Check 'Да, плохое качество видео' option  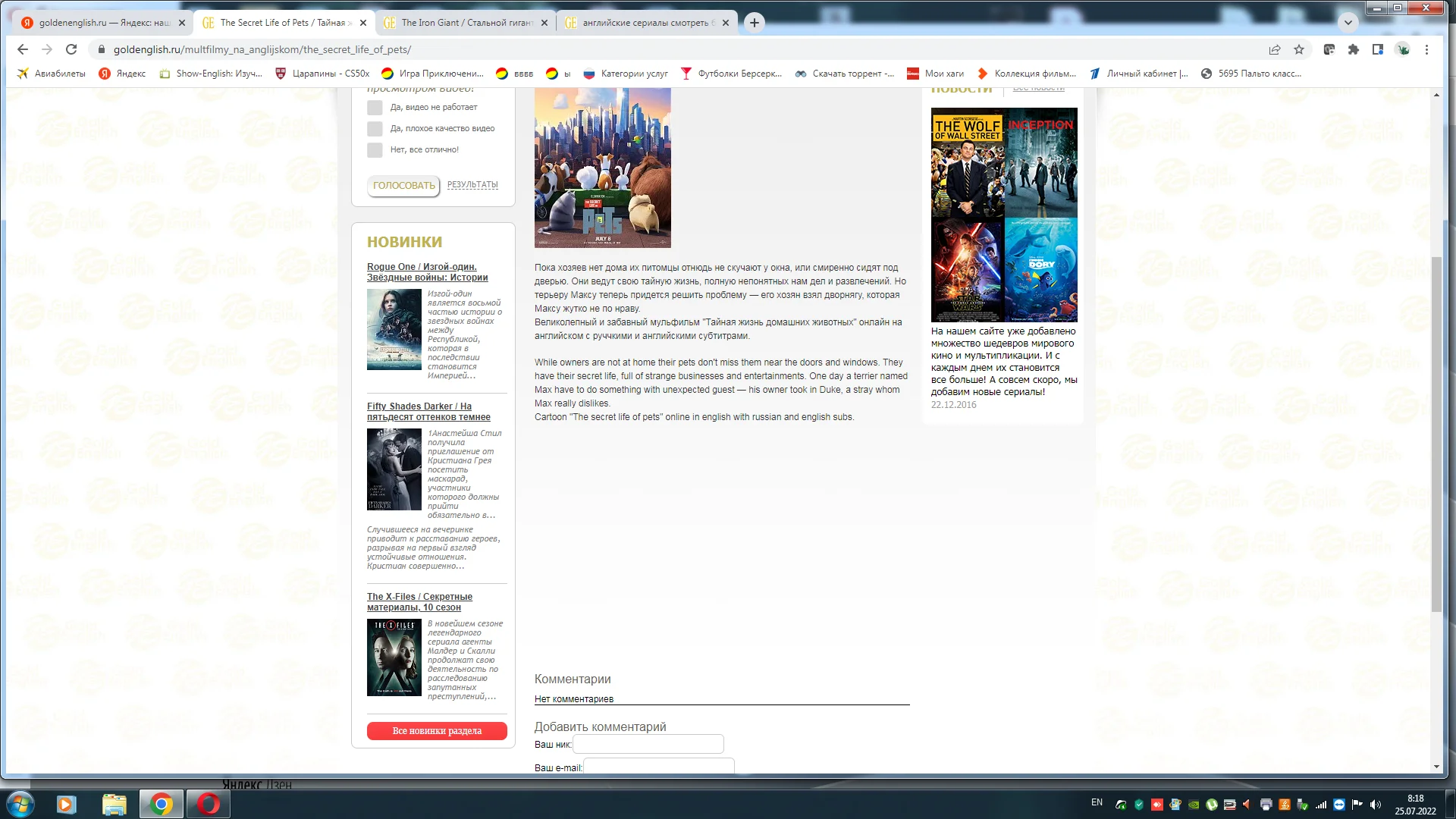click(375, 129)
